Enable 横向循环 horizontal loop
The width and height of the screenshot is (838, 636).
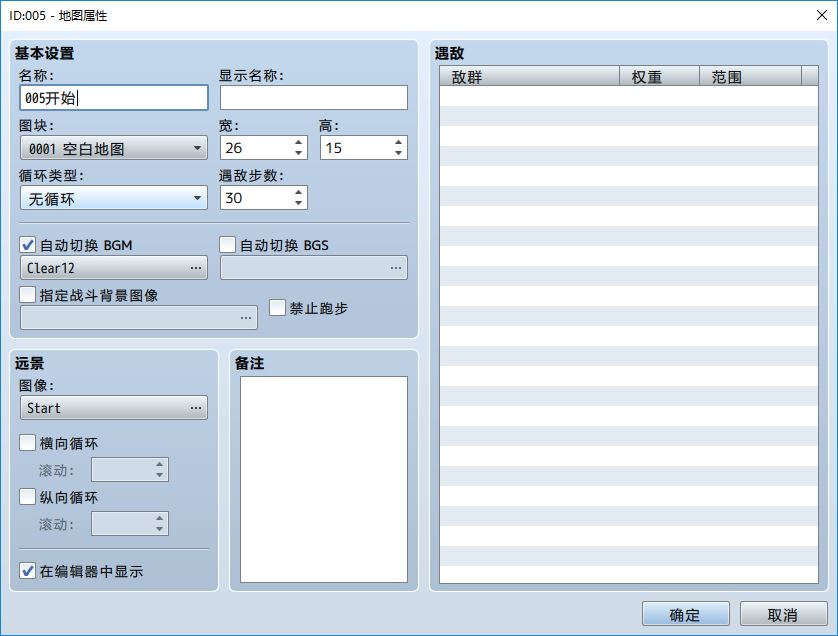(28, 443)
